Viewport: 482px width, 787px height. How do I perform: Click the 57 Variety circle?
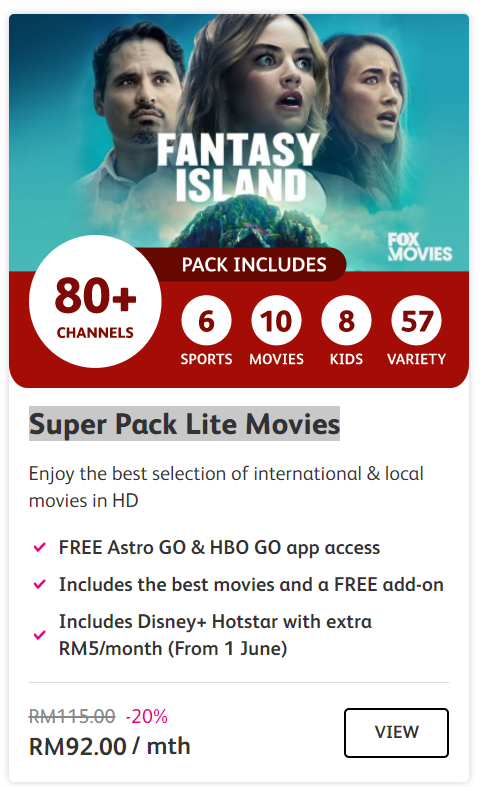point(416,321)
